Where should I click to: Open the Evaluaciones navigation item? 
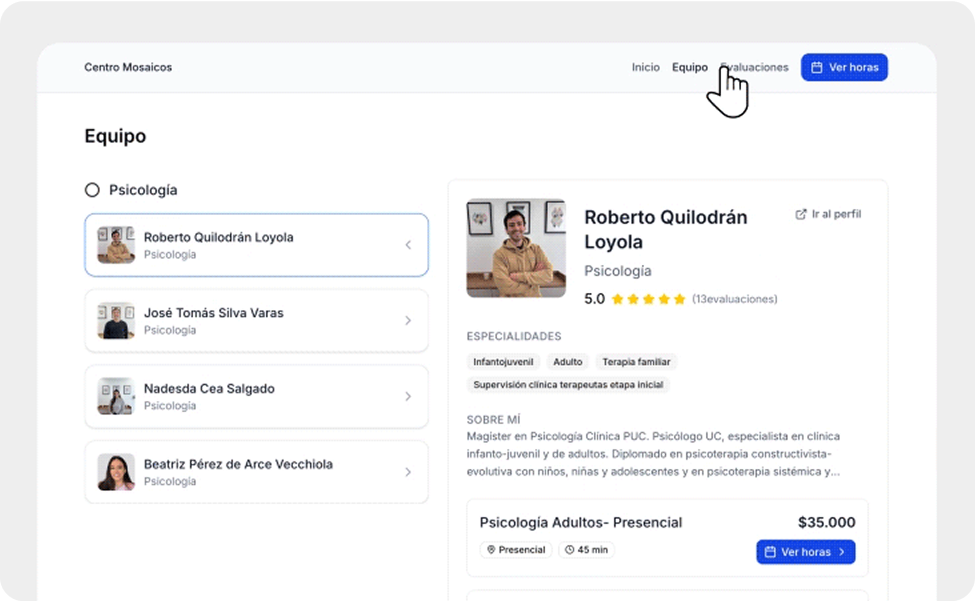coord(754,67)
